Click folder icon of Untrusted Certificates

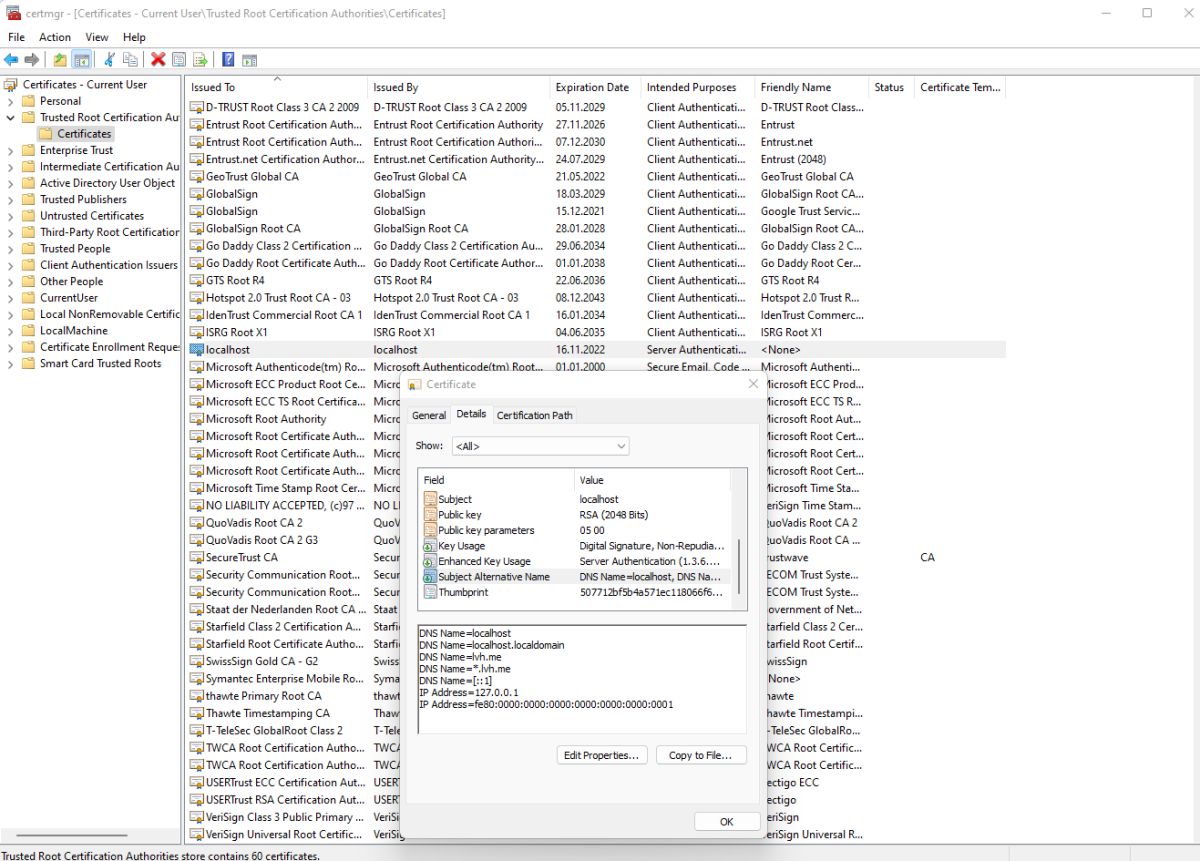28,216
